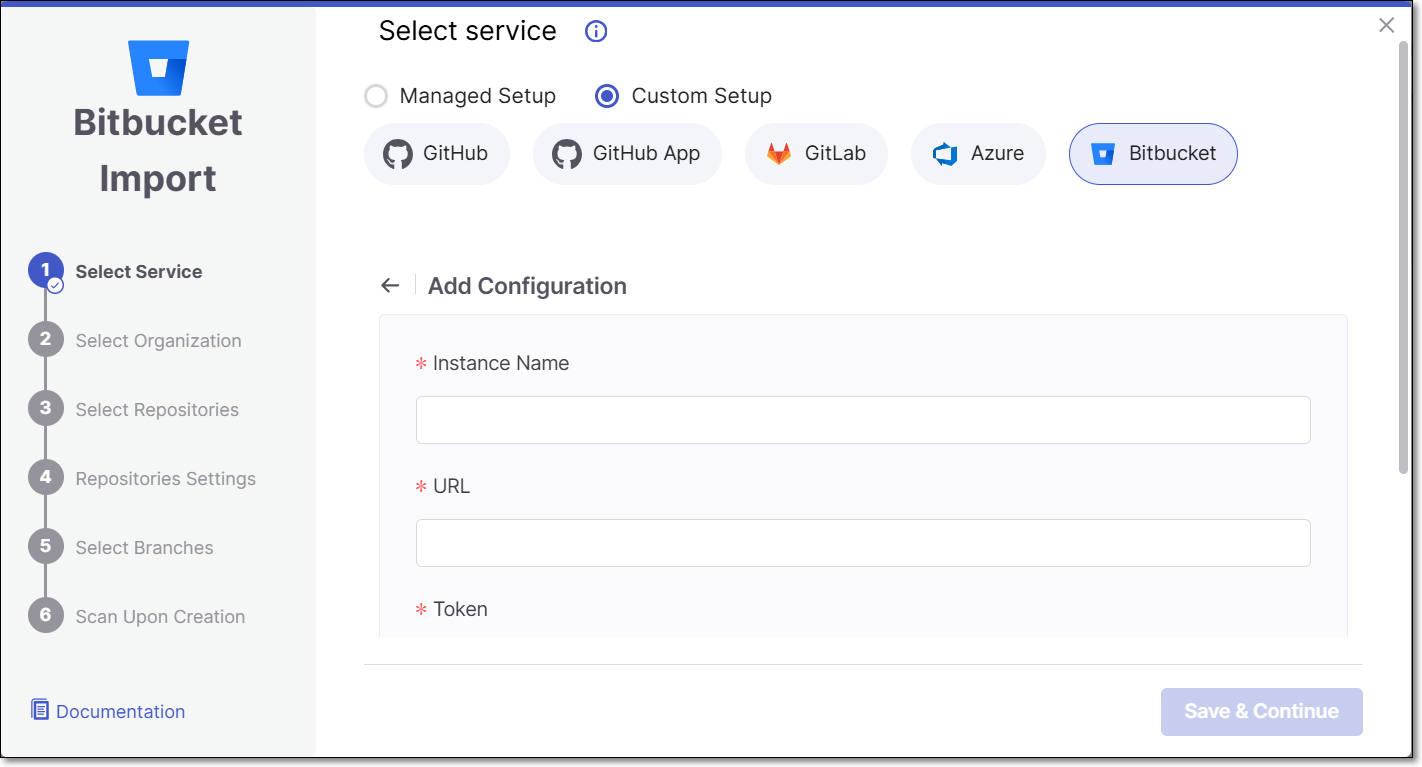This screenshot has height=767, width=1422.
Task: Close the import dialog with X
Action: pyautogui.click(x=1386, y=26)
